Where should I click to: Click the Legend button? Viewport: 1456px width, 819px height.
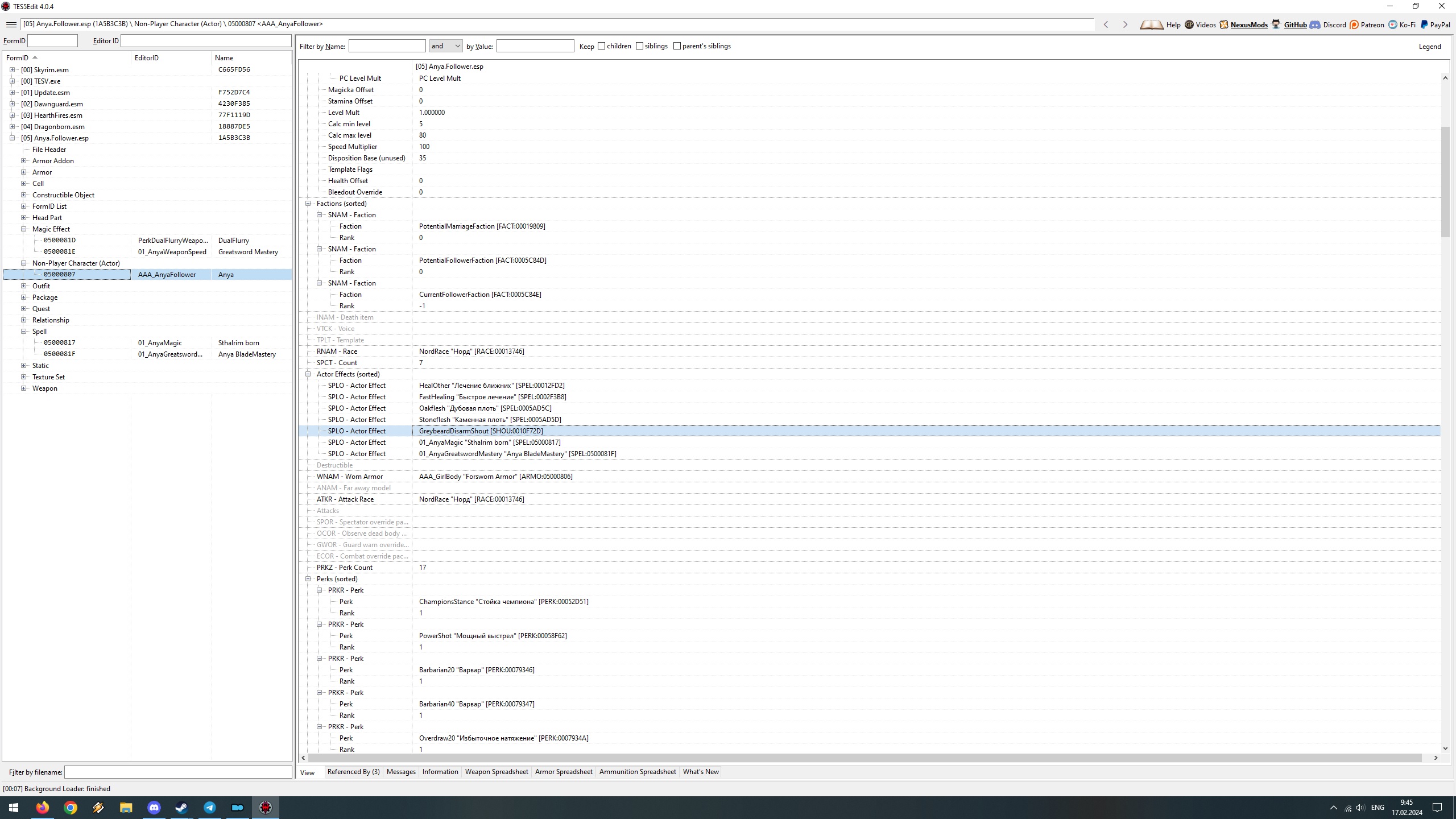pyautogui.click(x=1429, y=47)
